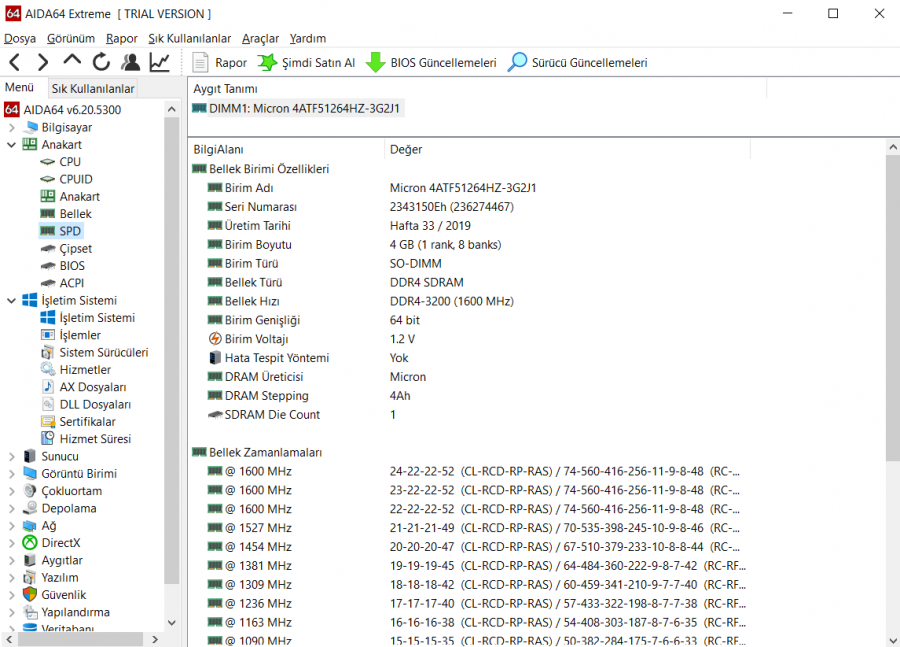Click the Rapor toolbar button
The height and width of the screenshot is (647, 900).
click(x=219, y=63)
